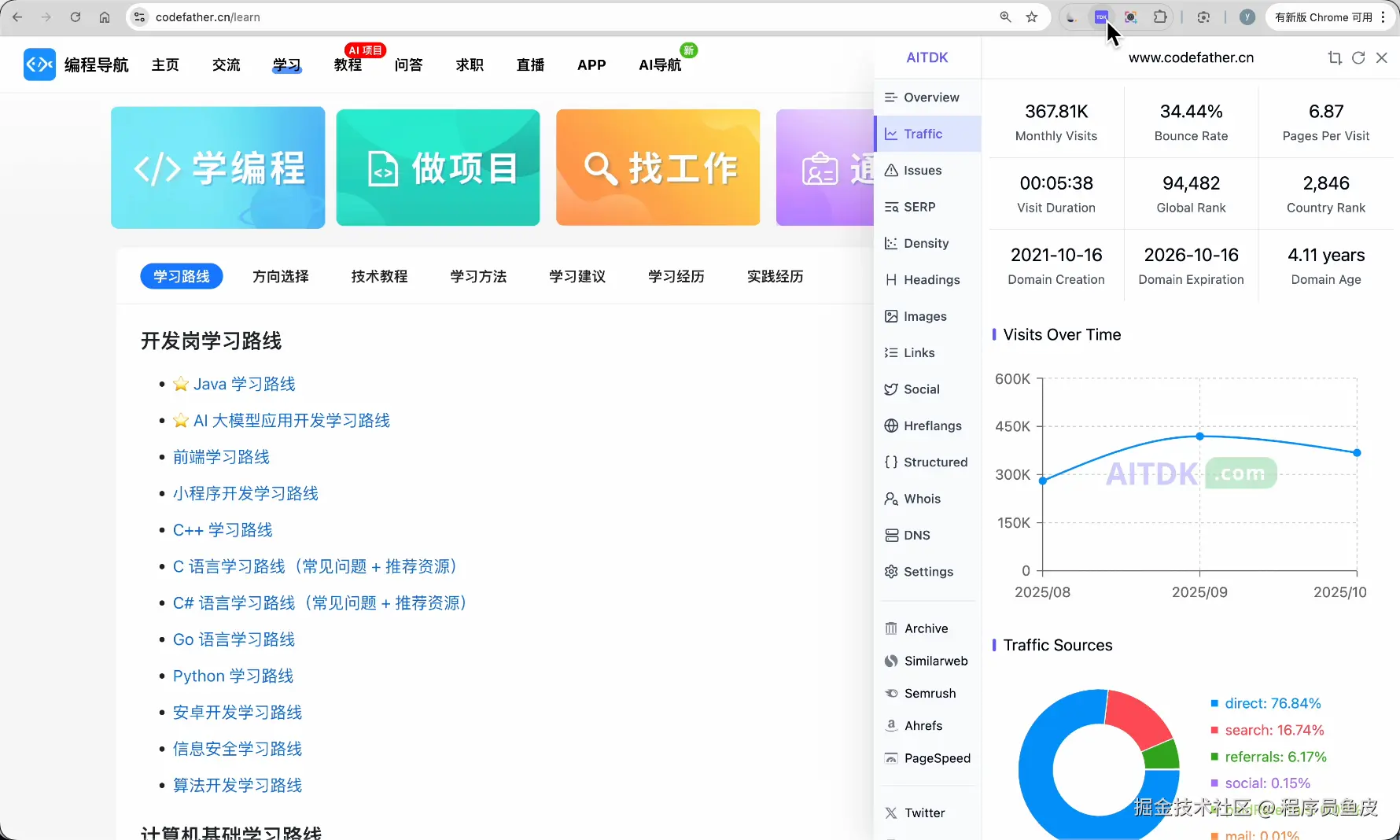
Task: Open Twitter link in AITDK sidebar
Action: (x=927, y=813)
